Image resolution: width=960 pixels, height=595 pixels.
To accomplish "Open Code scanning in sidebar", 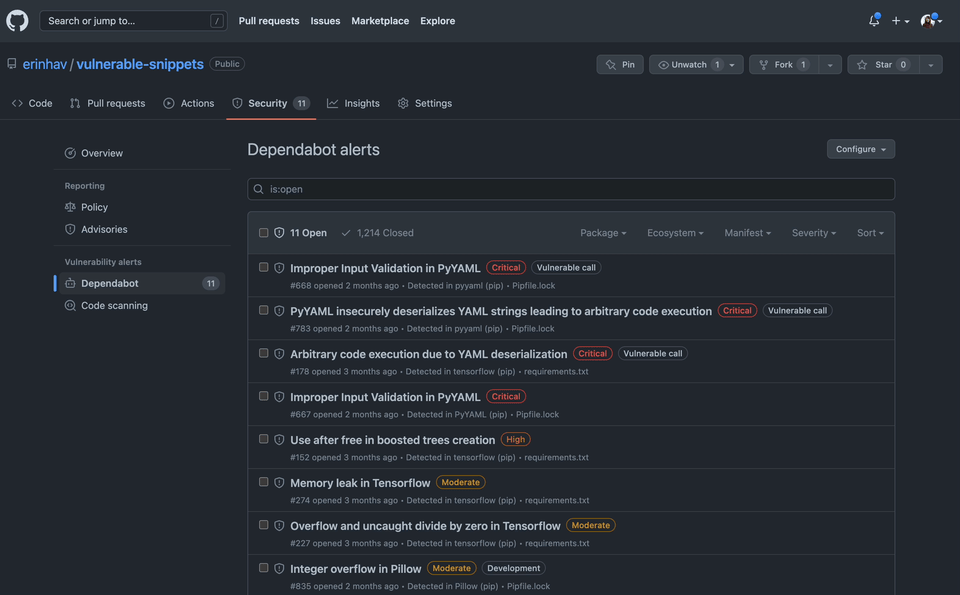I will pyautogui.click(x=114, y=306).
